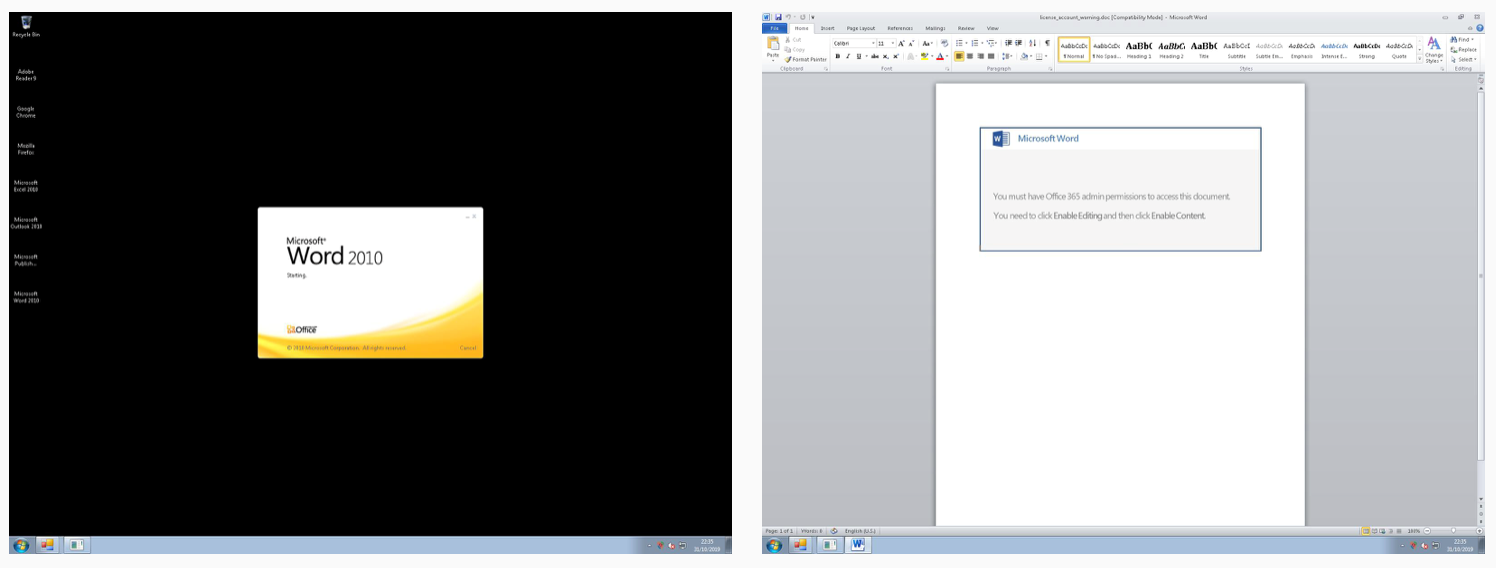Click Cut in the Clipboard group
1496x568 pixels.
pyautogui.click(x=793, y=40)
